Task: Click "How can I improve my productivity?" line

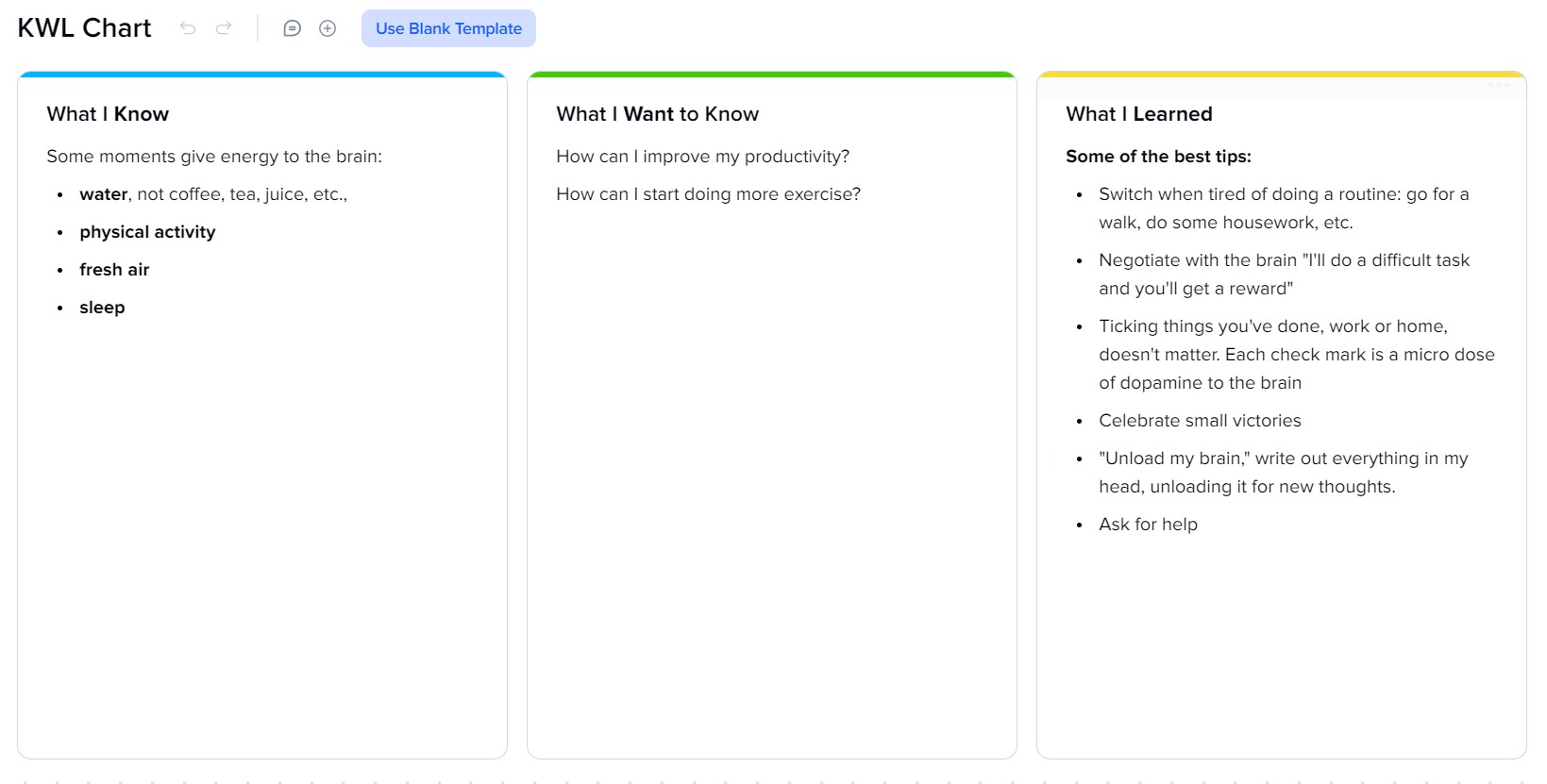Action: click(702, 157)
